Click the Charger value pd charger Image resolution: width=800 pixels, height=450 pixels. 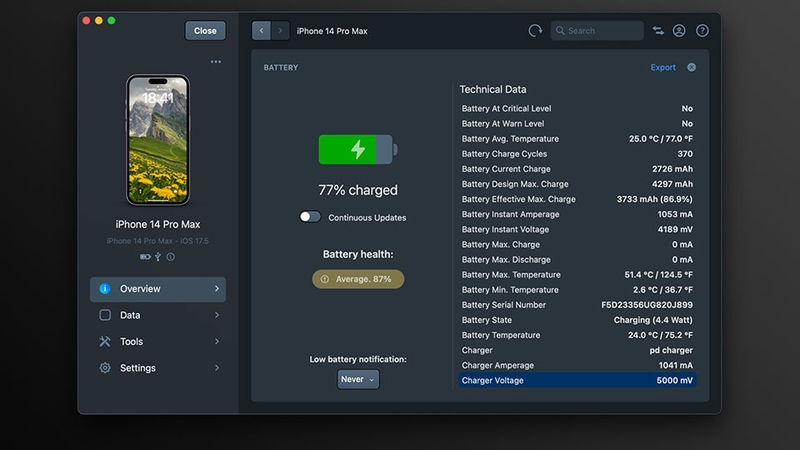670,350
